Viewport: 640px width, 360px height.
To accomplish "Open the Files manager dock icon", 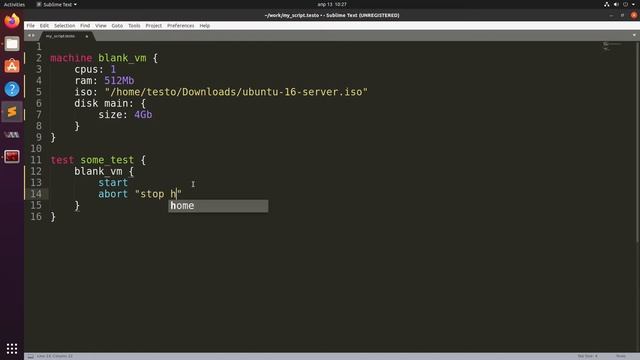I will 12,44.
